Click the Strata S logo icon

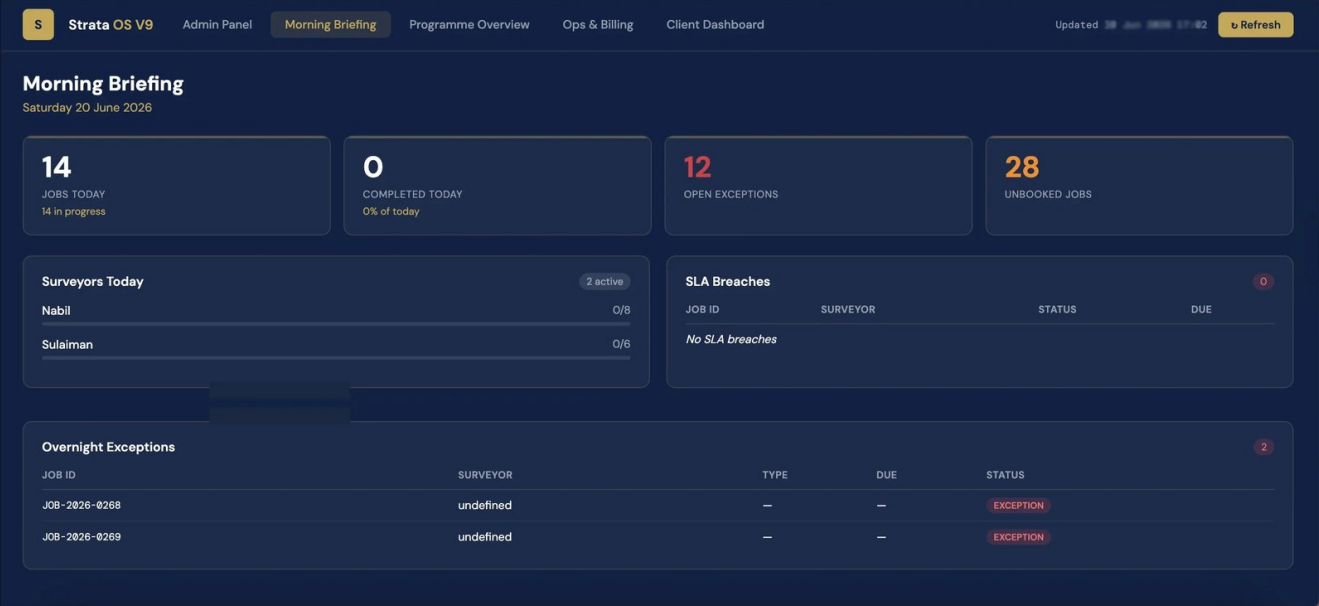38,25
